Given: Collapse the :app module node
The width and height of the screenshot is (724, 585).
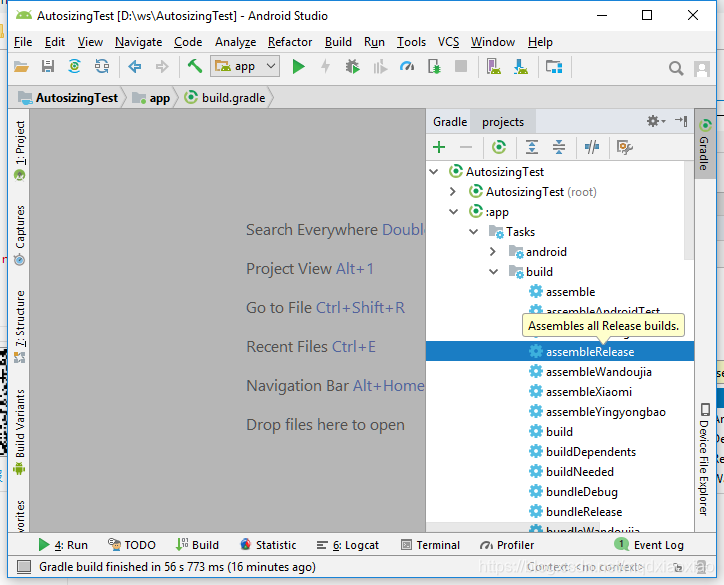Looking at the screenshot, I should tap(453, 211).
